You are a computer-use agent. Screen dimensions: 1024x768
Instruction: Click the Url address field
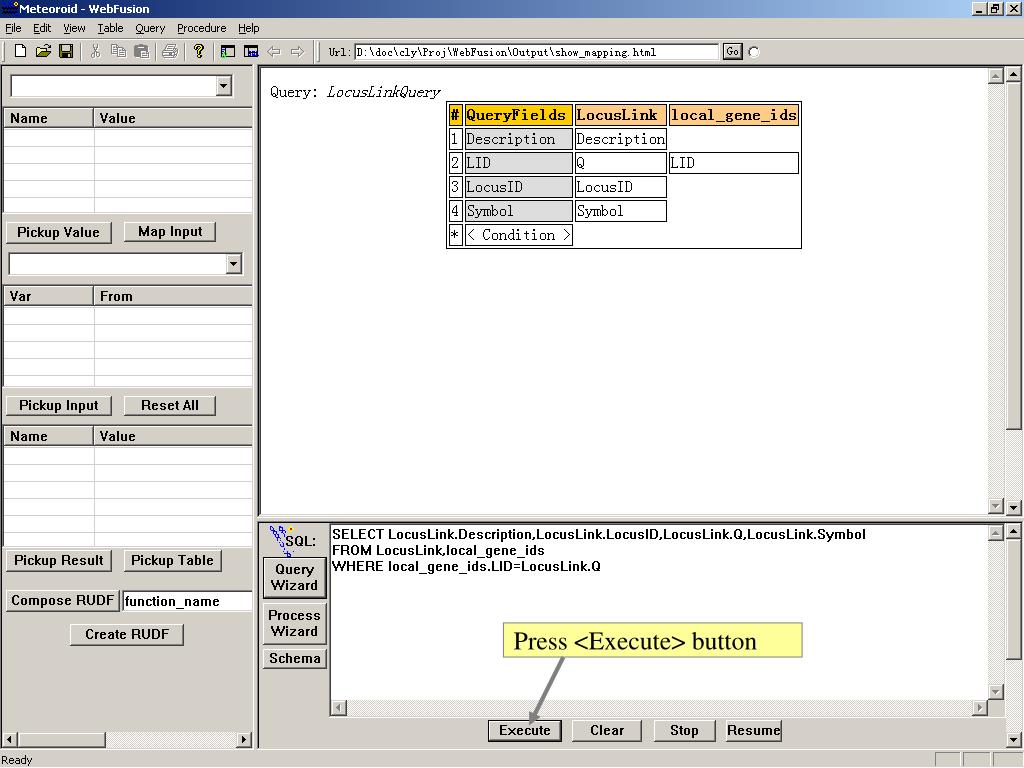click(536, 52)
